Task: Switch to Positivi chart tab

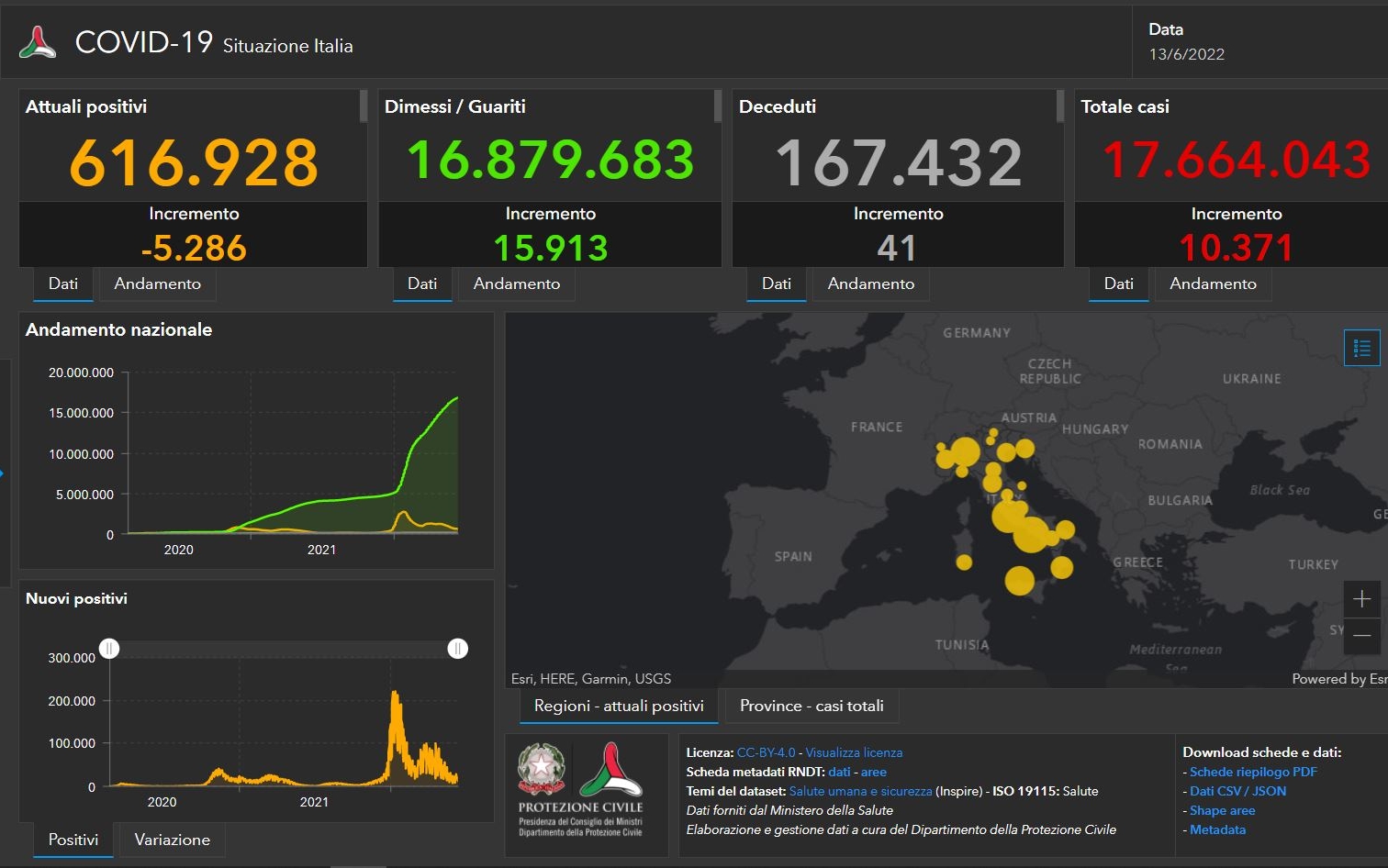Action: (x=73, y=840)
